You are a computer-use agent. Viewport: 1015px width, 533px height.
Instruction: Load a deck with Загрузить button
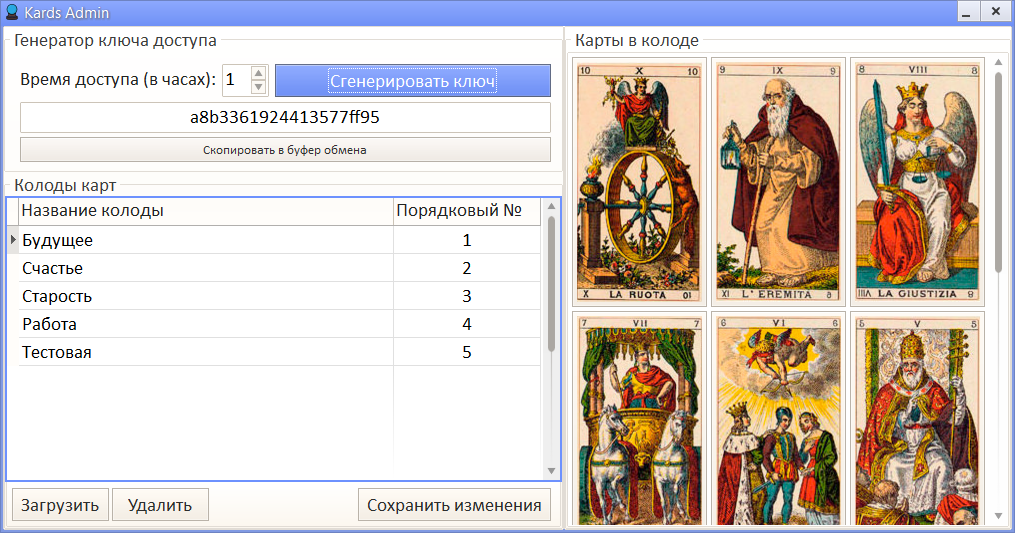pos(60,505)
